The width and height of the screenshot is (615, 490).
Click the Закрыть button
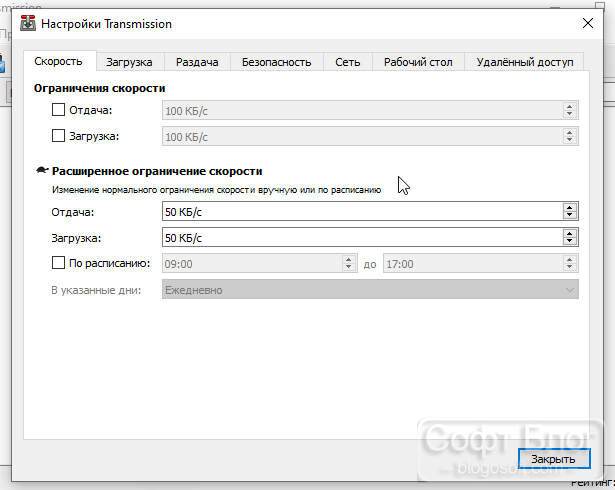pos(553,459)
